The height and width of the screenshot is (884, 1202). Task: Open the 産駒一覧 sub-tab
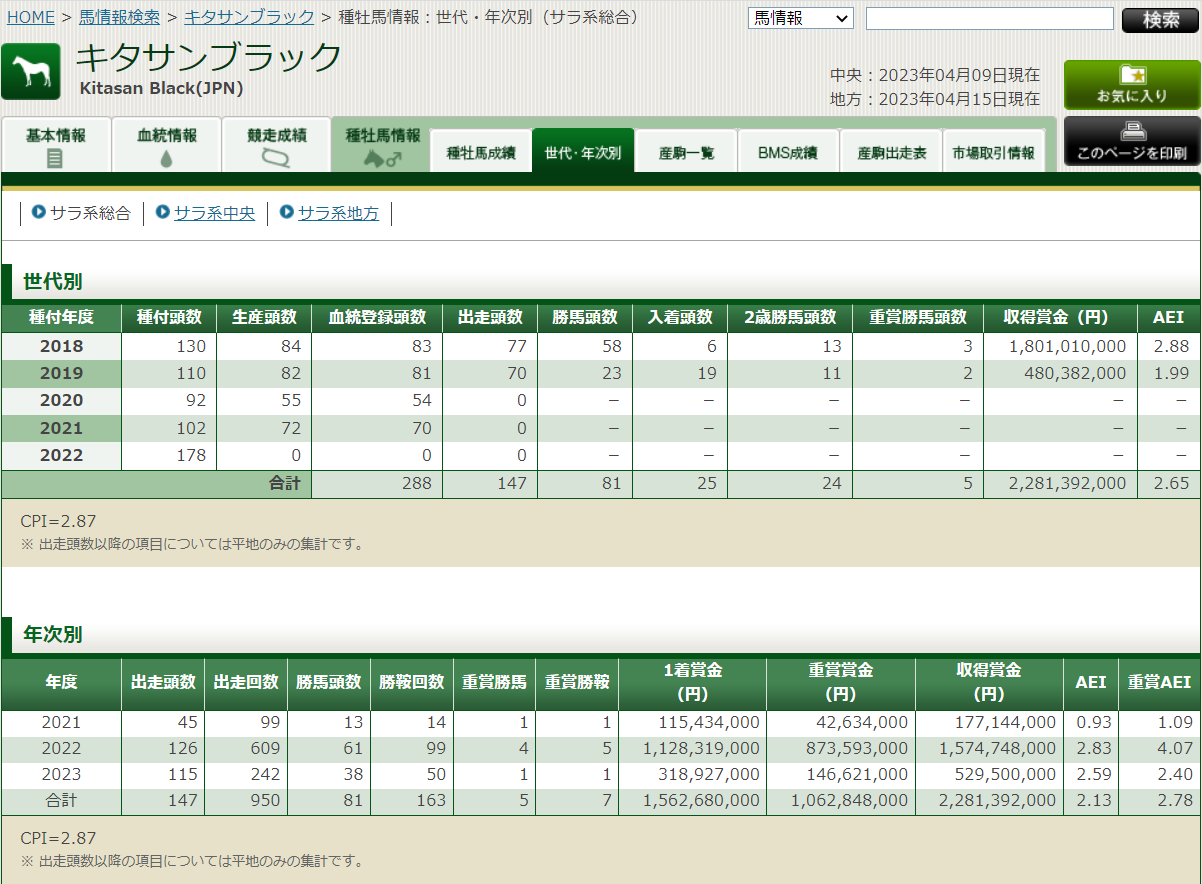click(686, 153)
